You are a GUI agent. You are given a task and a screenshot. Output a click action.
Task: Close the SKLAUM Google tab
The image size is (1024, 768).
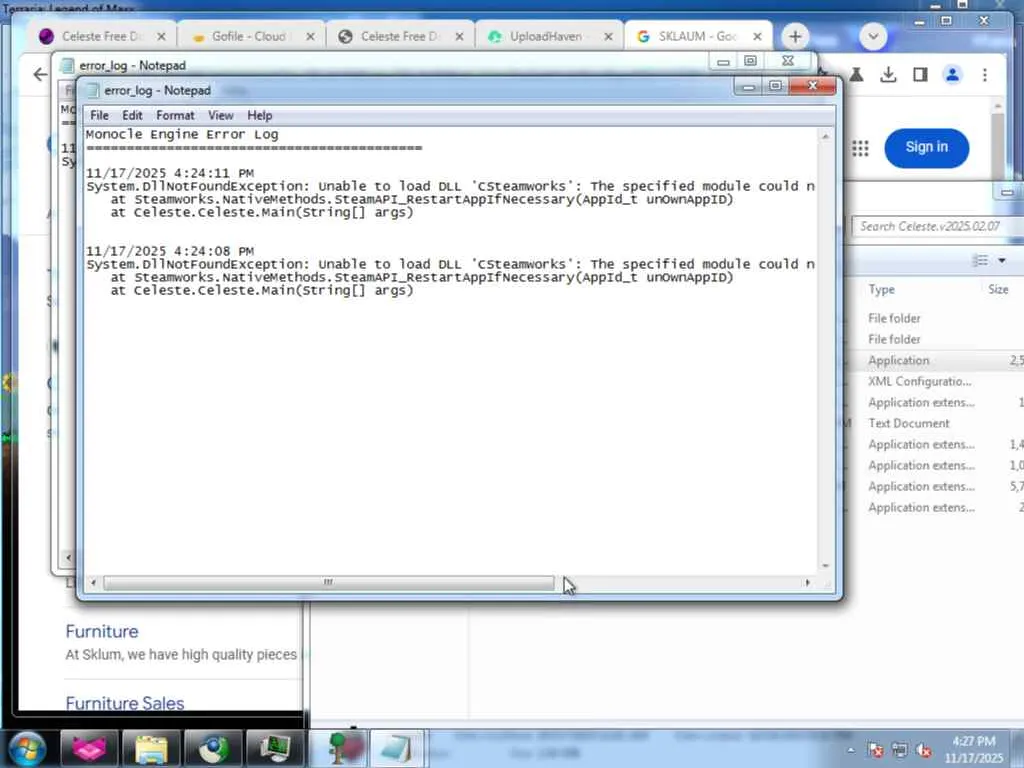758,37
